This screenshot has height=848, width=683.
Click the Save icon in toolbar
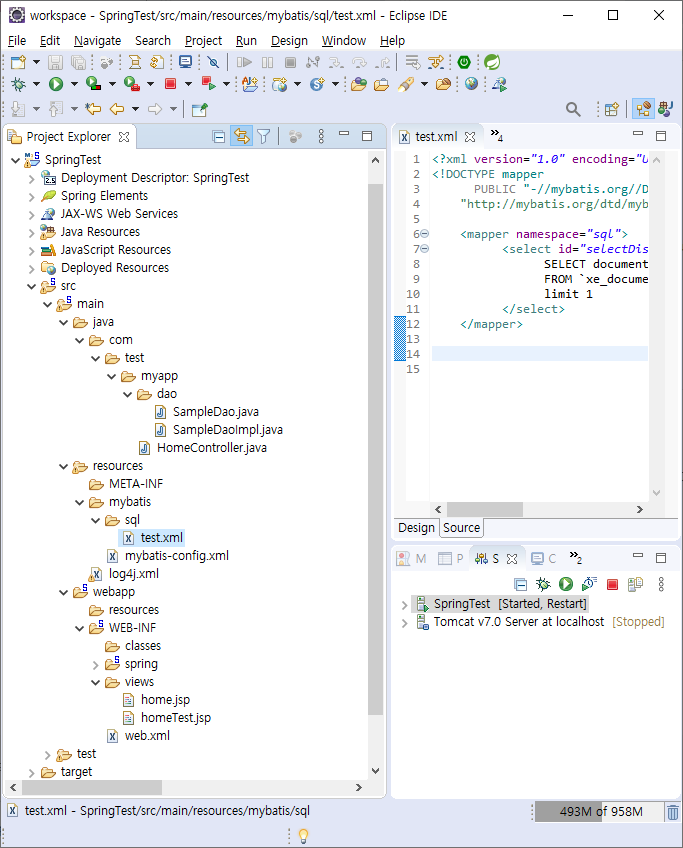[x=55, y=62]
